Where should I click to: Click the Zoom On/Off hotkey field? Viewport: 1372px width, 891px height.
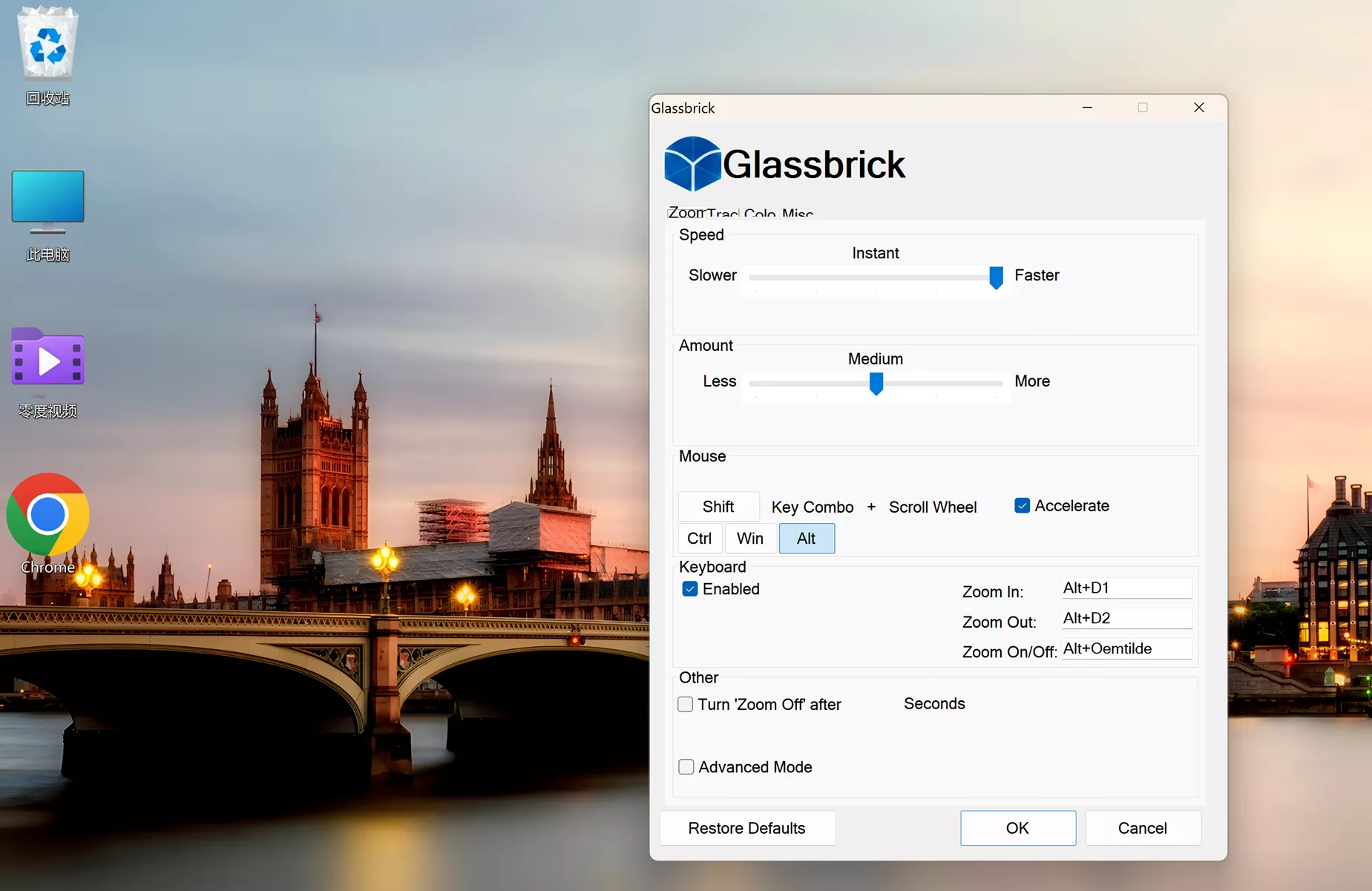click(x=1126, y=649)
